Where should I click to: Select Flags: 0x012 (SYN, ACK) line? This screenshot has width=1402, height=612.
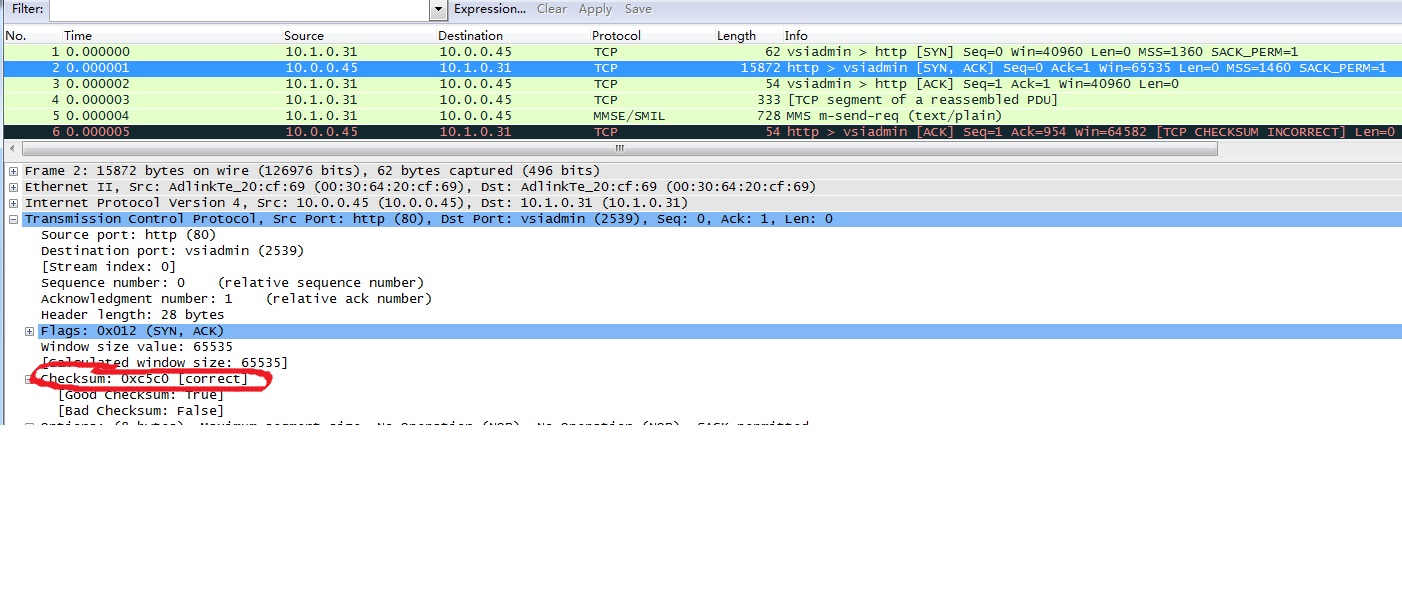(132, 331)
